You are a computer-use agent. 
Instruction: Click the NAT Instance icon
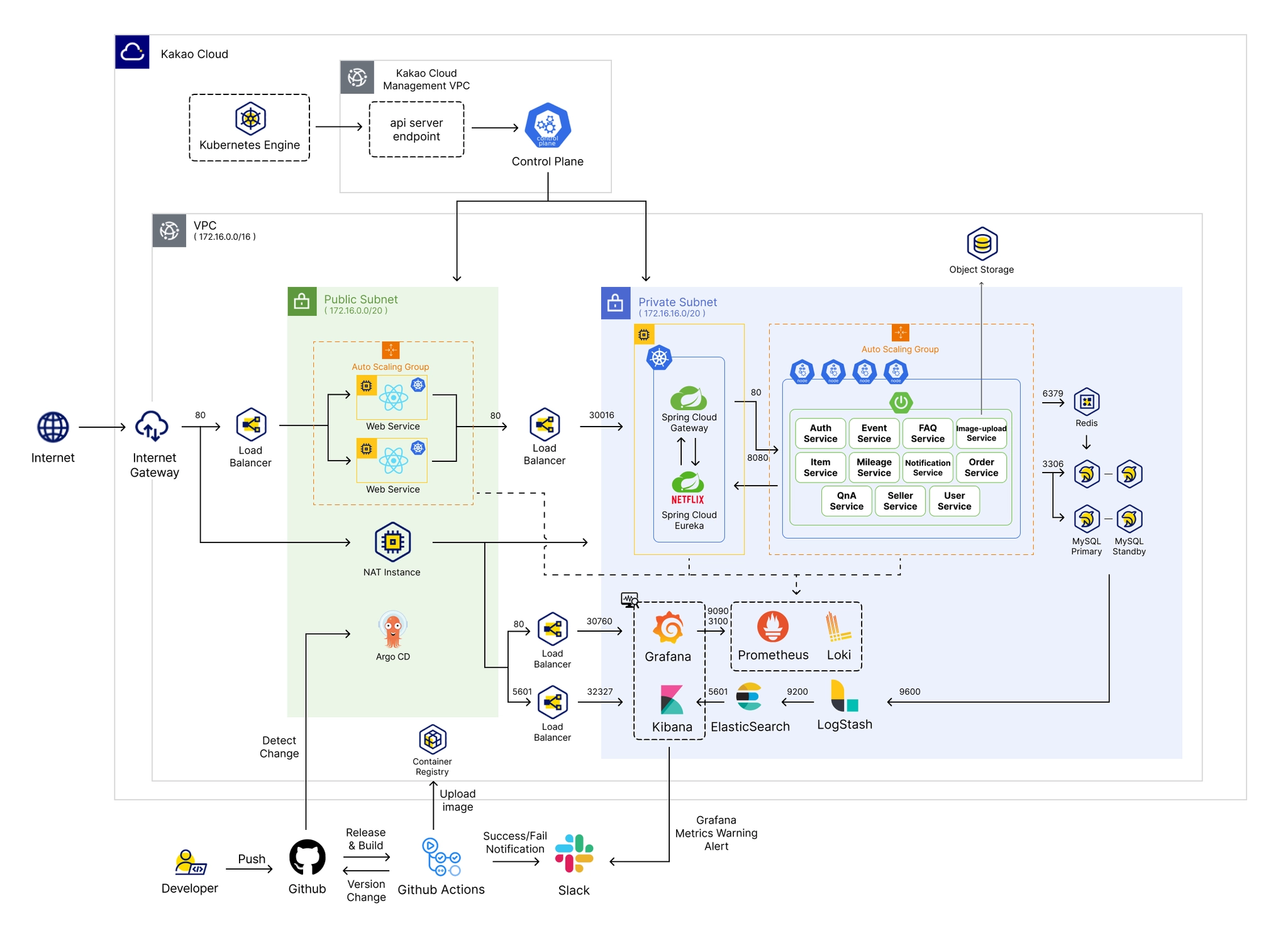point(392,542)
